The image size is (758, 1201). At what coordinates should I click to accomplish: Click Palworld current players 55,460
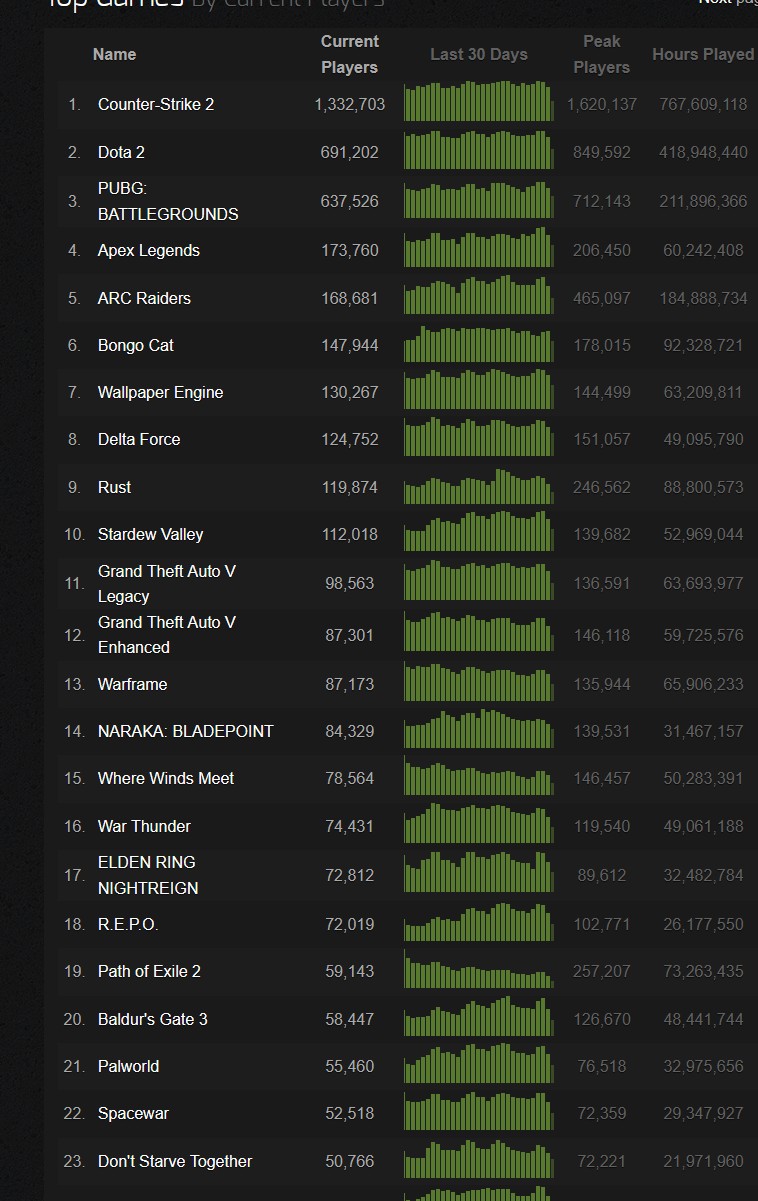(x=350, y=1066)
